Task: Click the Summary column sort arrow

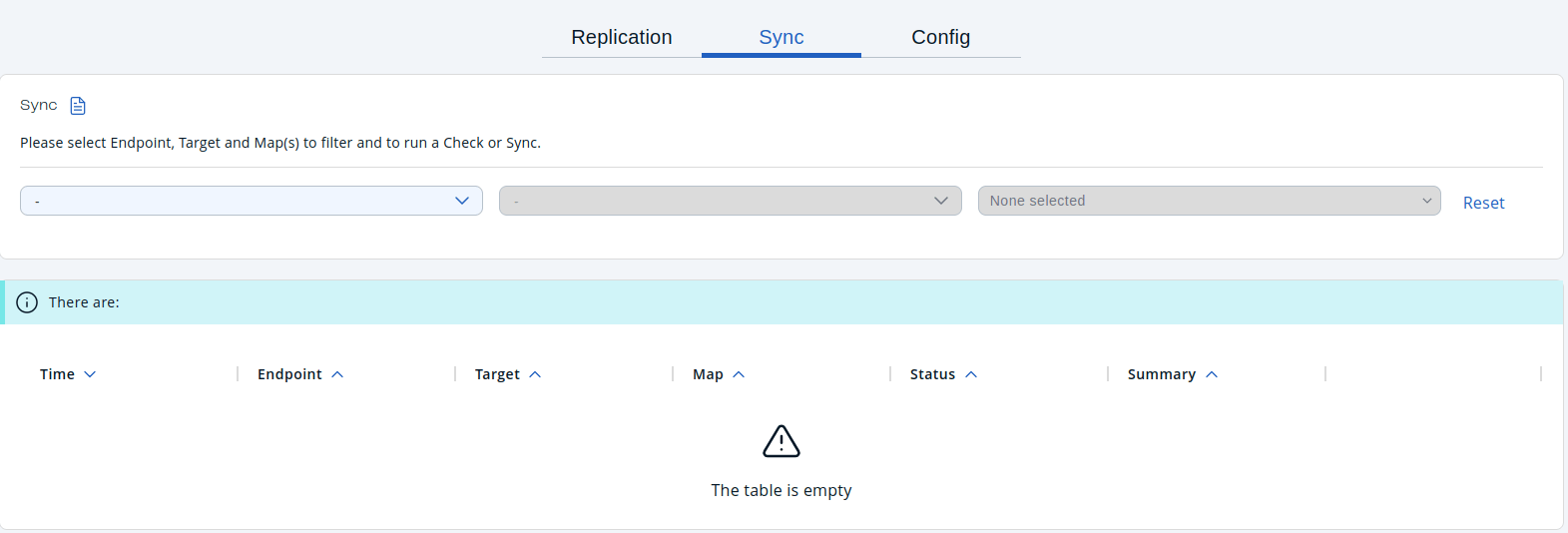Action: pos(1212,374)
